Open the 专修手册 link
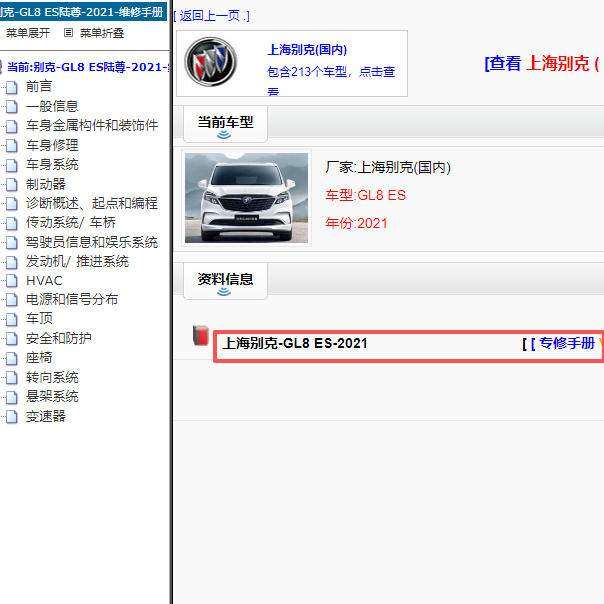Screen dimensions: 604x604 click(567, 343)
